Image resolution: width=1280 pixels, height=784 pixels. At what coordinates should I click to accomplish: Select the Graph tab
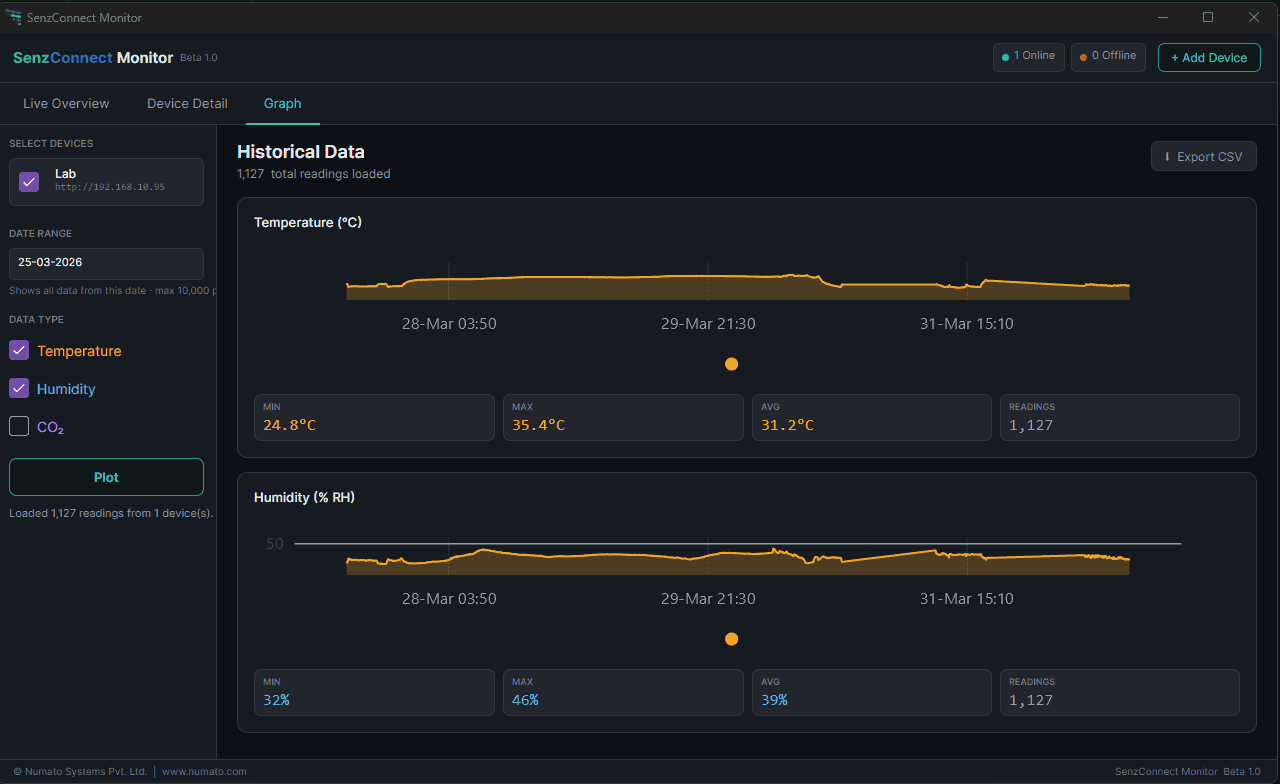pyautogui.click(x=282, y=104)
